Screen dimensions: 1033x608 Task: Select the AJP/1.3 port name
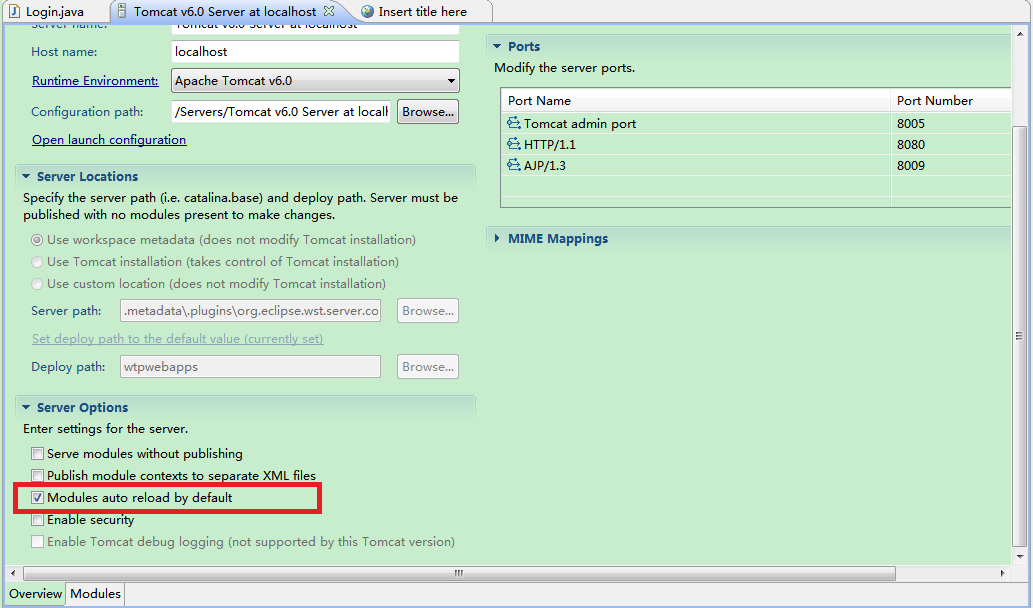tap(544, 165)
